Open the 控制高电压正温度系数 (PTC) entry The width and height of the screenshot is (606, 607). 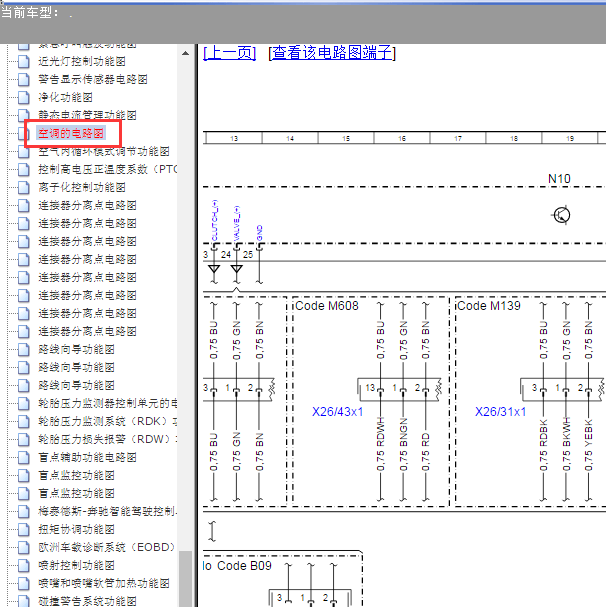point(107,170)
